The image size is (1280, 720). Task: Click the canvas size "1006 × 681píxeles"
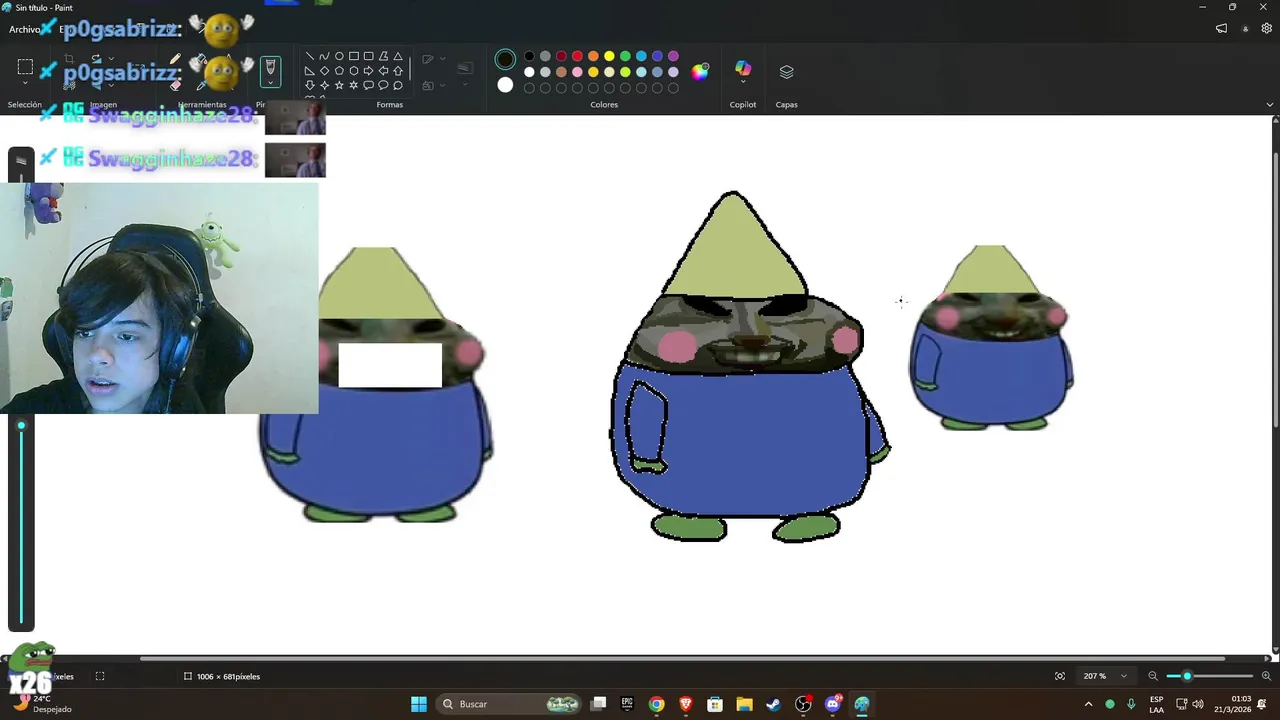coord(228,676)
